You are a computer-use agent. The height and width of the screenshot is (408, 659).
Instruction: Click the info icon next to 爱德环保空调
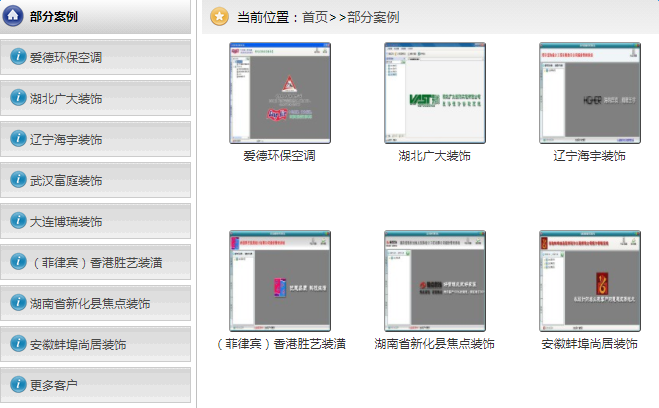point(17,58)
